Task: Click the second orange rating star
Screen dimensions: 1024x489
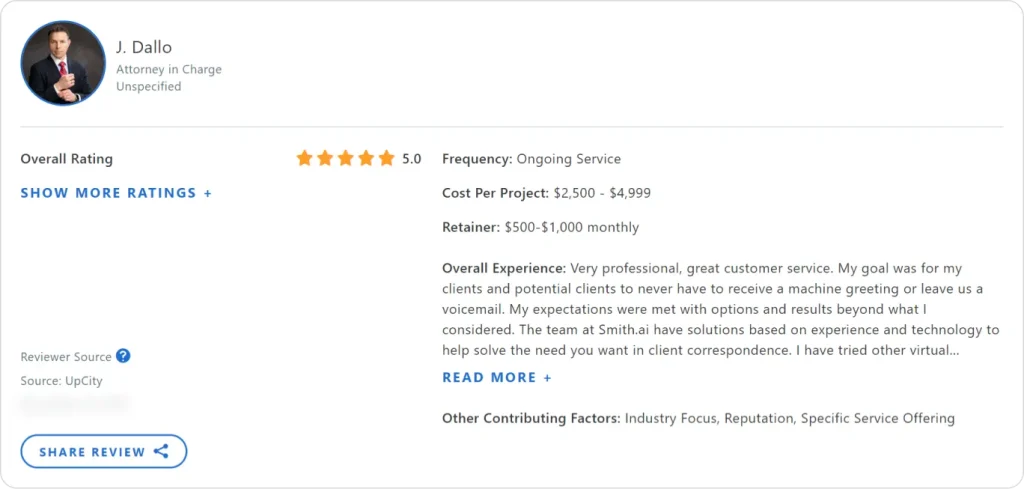Action: (x=325, y=158)
